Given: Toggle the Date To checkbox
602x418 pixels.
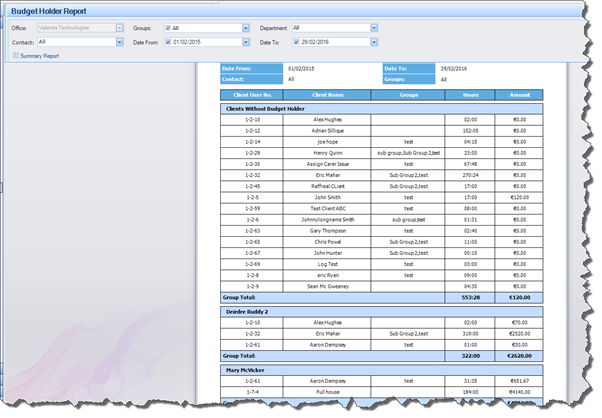Looking at the screenshot, I should (296, 42).
